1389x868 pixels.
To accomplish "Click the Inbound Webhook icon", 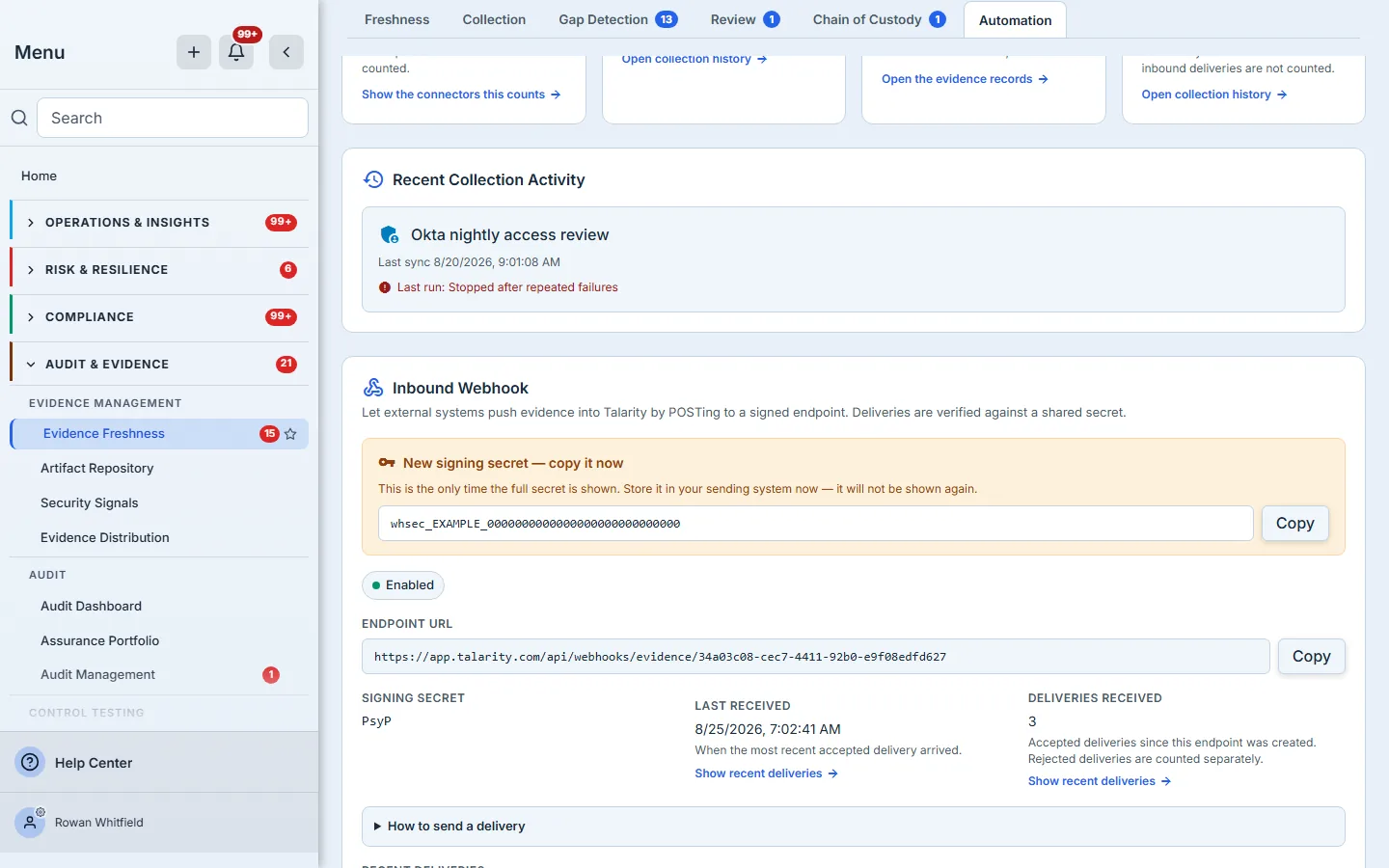I will pos(373,388).
